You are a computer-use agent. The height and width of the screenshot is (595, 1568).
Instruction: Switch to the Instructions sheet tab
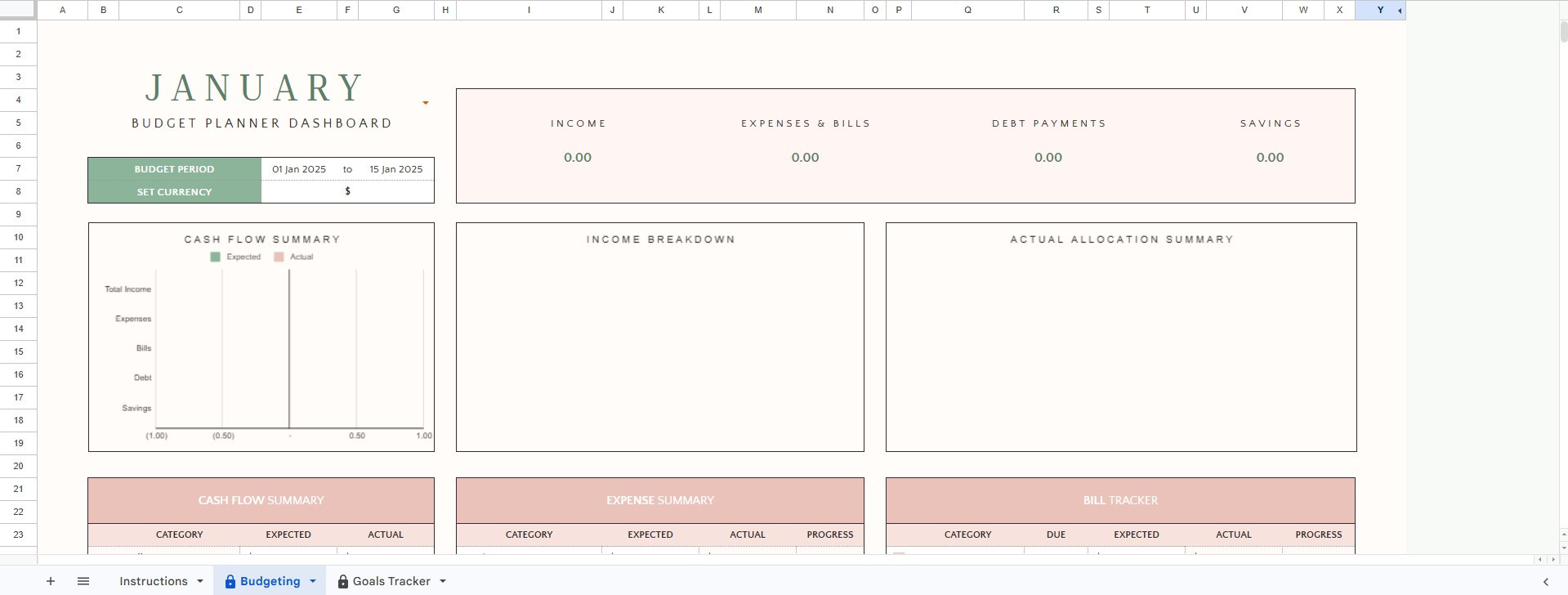(x=154, y=581)
